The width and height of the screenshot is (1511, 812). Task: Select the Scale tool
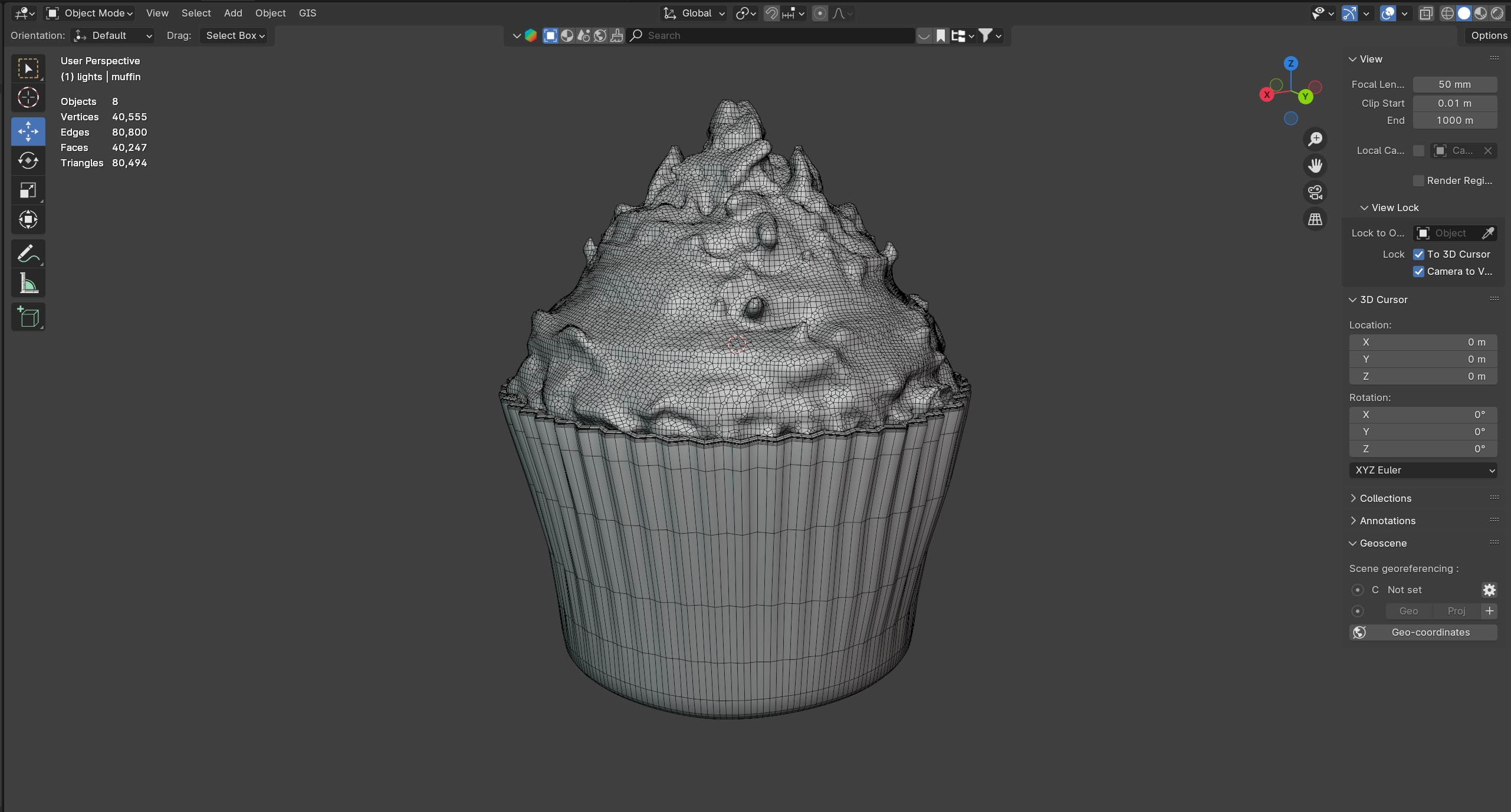pos(28,190)
